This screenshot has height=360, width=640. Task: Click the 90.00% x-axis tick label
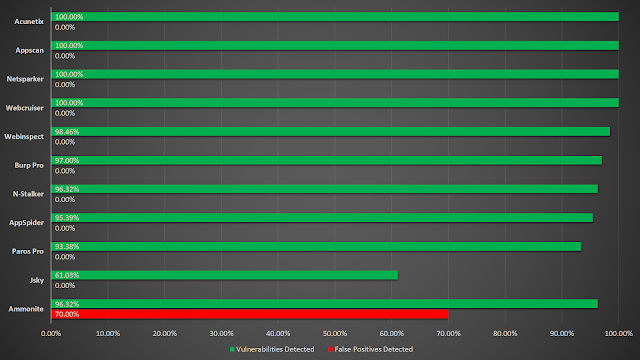coord(562,333)
